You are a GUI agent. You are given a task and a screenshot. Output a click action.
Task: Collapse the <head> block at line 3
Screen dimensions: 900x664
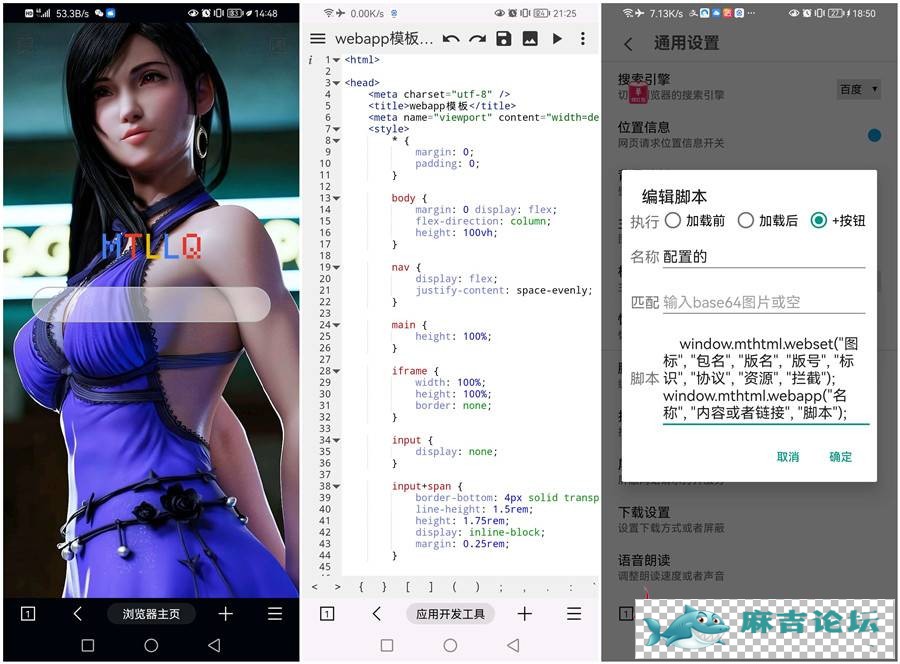point(336,83)
